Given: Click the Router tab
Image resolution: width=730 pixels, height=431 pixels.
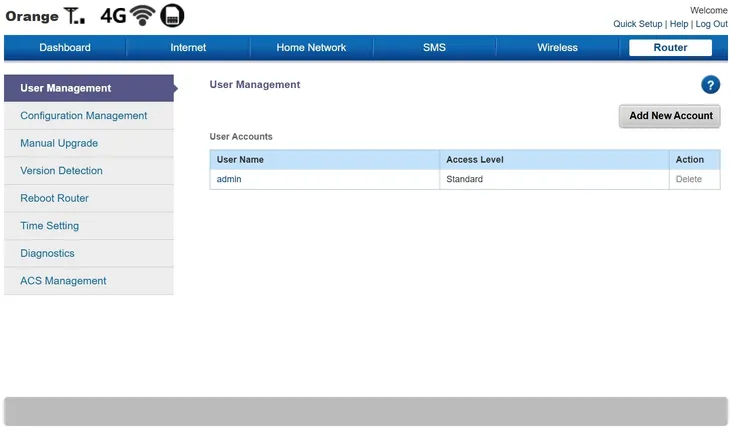Looking at the screenshot, I should click(x=670, y=48).
